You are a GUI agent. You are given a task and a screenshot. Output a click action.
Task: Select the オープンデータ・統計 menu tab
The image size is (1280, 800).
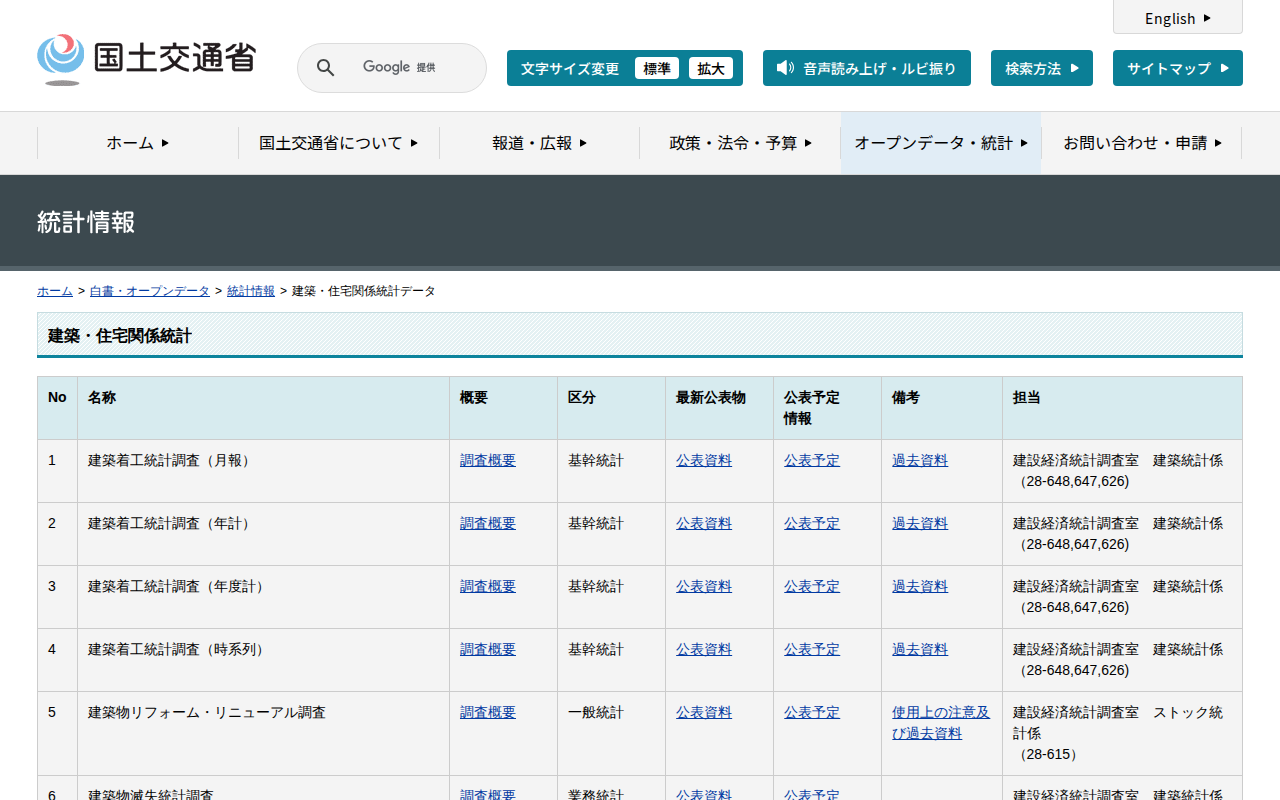coord(940,143)
